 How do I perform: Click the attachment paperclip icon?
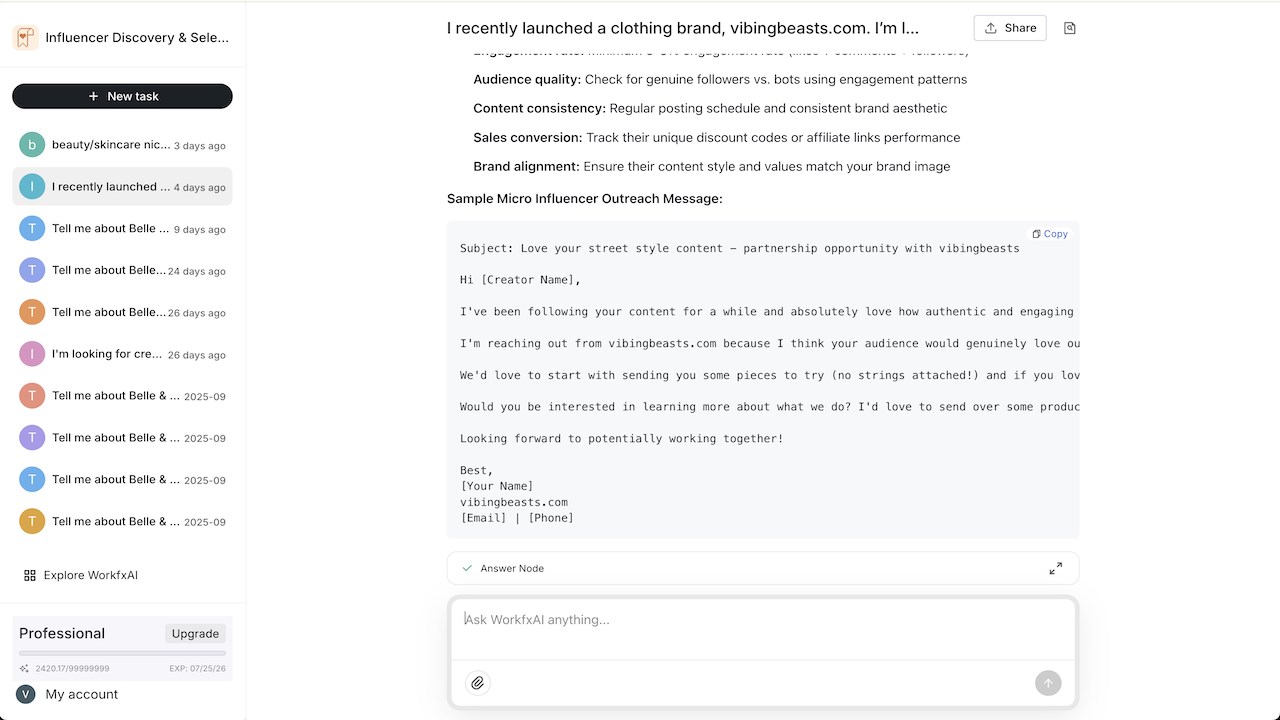[x=478, y=683]
